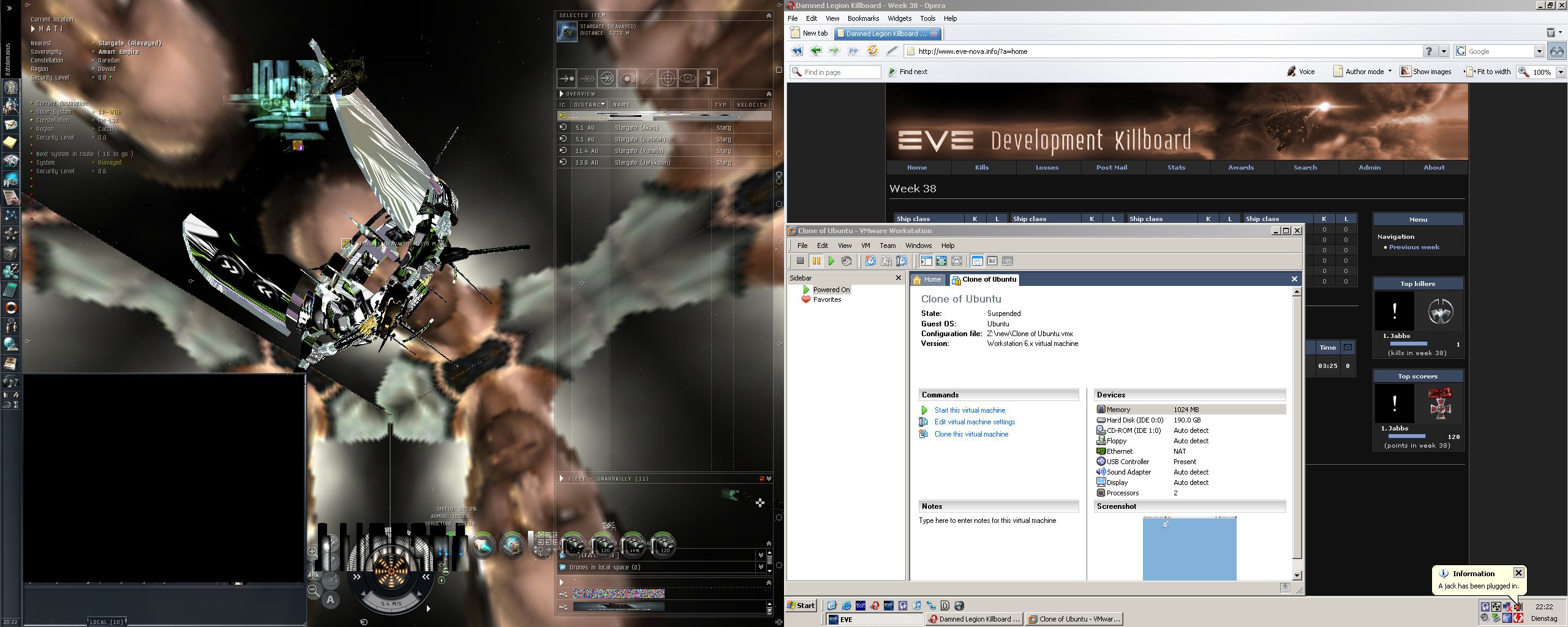
Task: Click Start this virtual machine link
Action: point(970,410)
